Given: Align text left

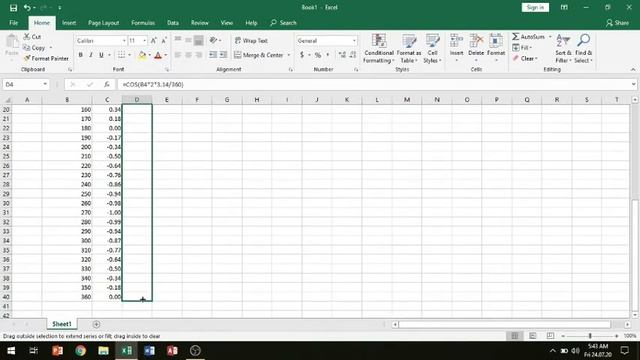Looking at the screenshot, I should click(178, 55).
